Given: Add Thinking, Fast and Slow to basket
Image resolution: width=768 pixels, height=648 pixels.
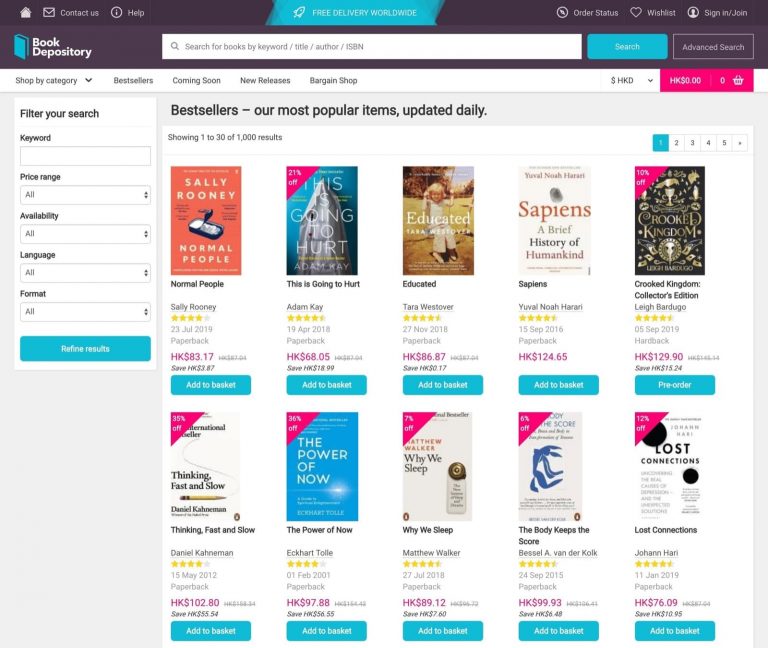Looking at the screenshot, I should 211,631.
